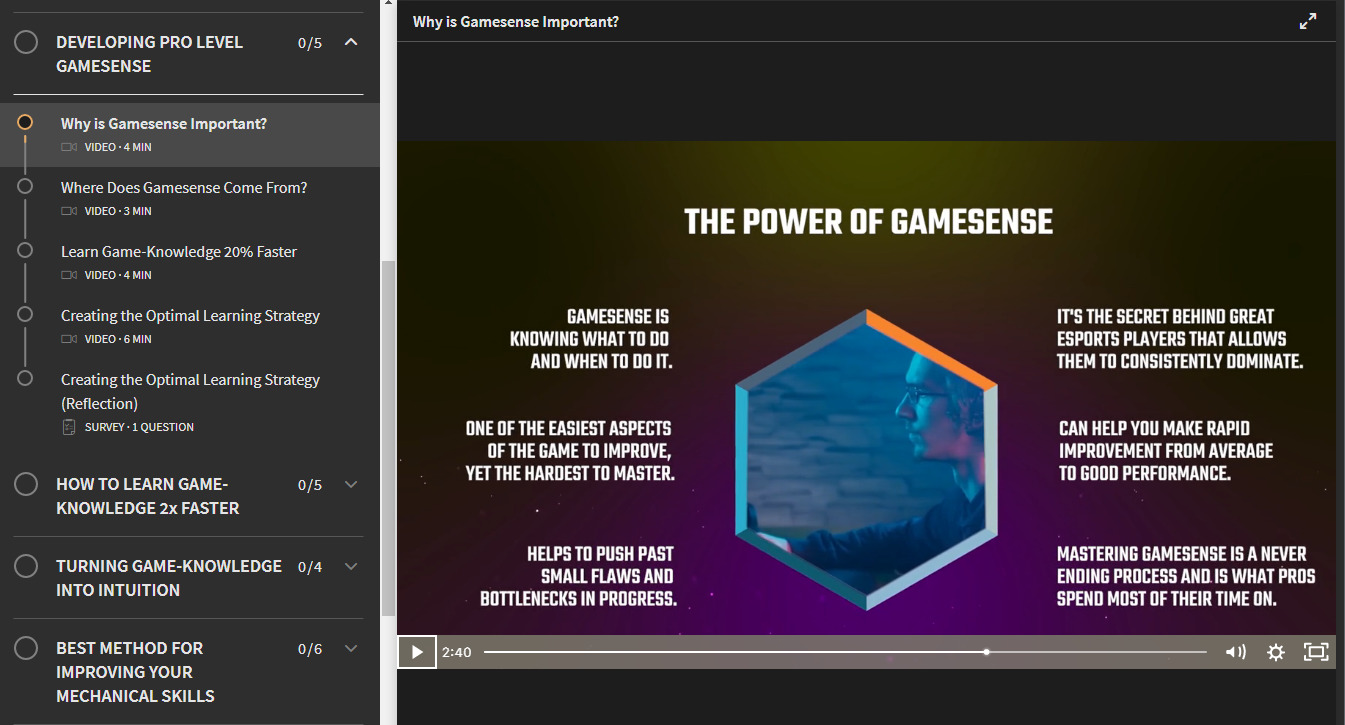The image size is (1345, 725).
Task: Expand 'TURNING GAME-KNOWLEDGE INTO INTUITION'
Action: click(x=350, y=565)
